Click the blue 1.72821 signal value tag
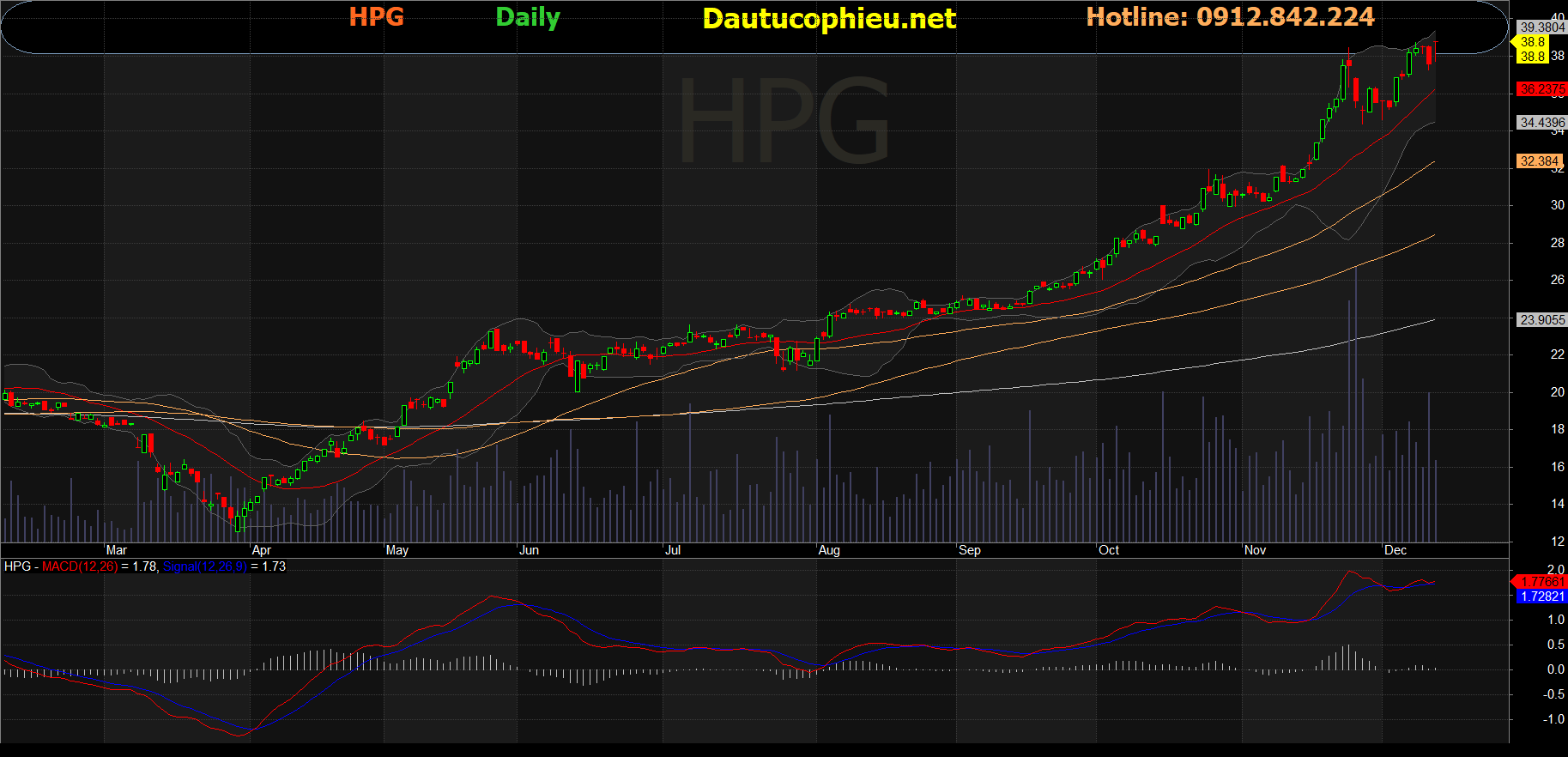This screenshot has width=1568, height=757. [x=1541, y=597]
